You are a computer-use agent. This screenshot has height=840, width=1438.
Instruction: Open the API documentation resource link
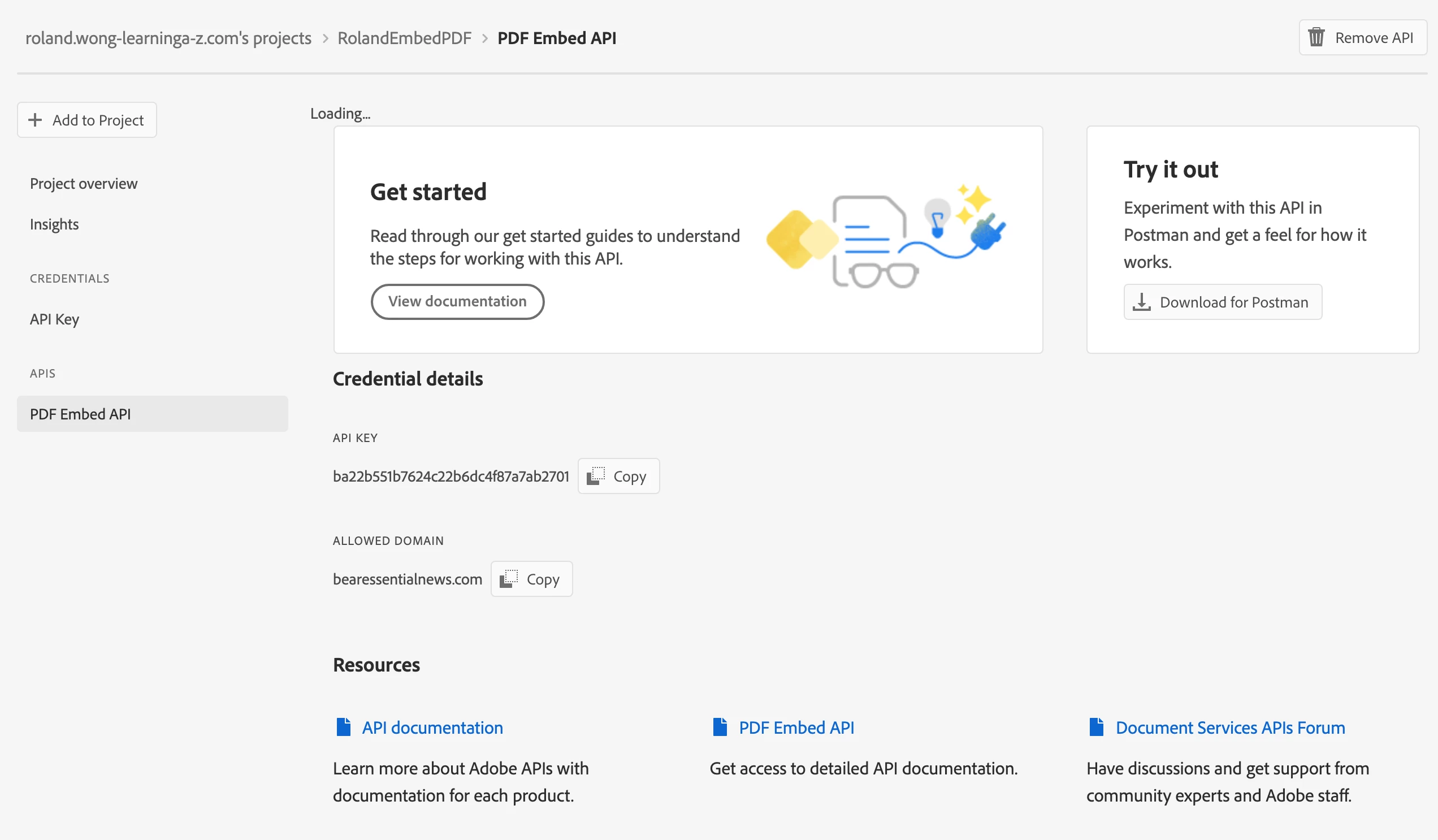432,728
